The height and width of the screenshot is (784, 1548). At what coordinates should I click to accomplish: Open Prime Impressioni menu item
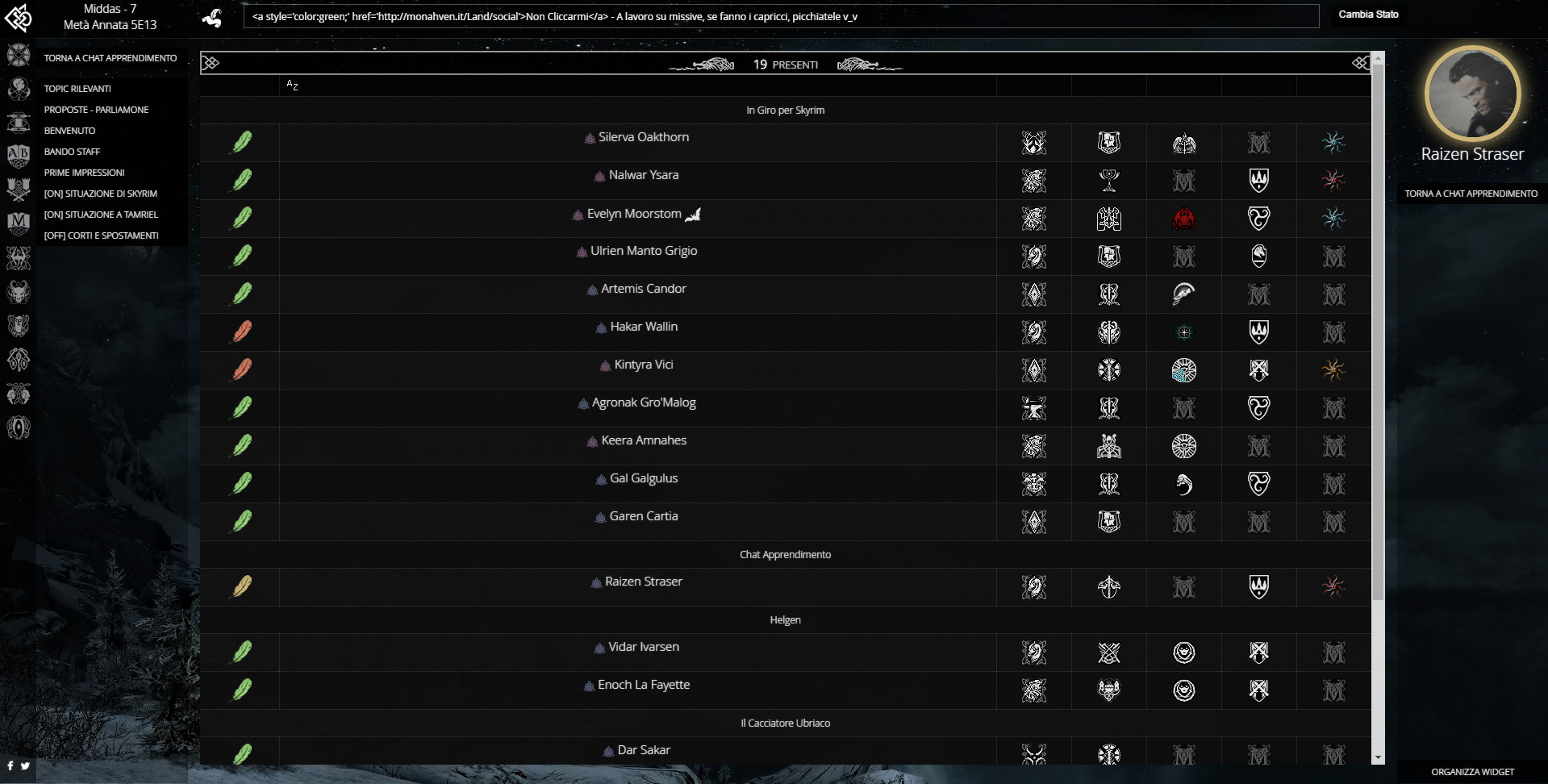84,173
